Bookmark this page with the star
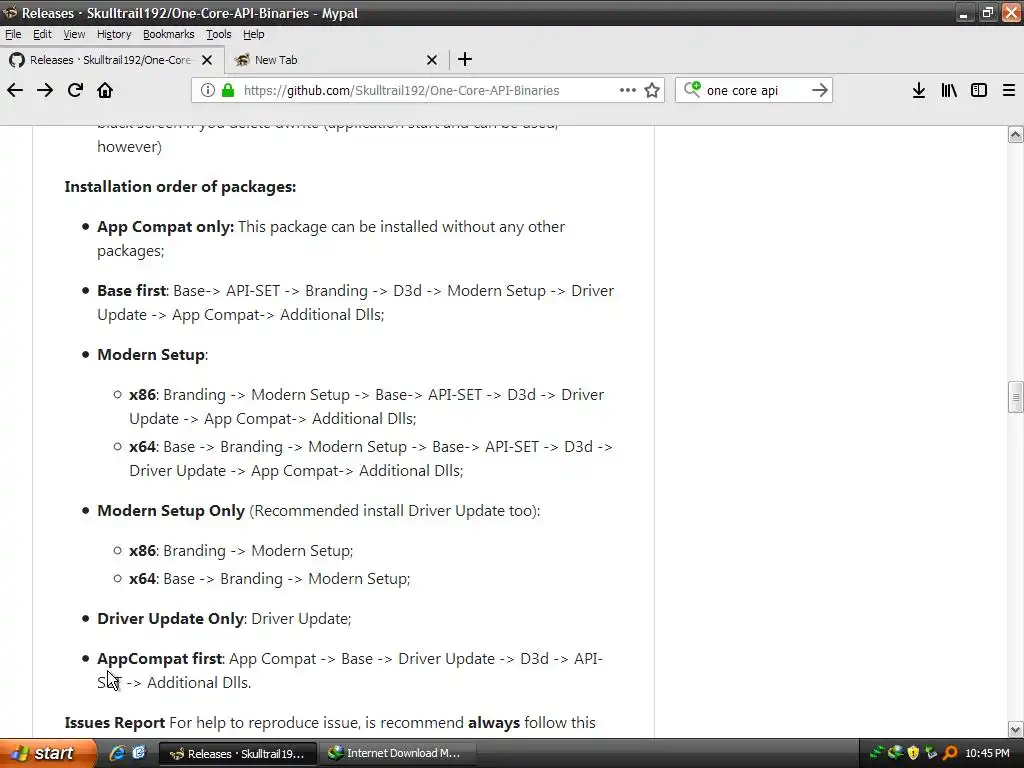This screenshot has height=768, width=1024. [652, 90]
